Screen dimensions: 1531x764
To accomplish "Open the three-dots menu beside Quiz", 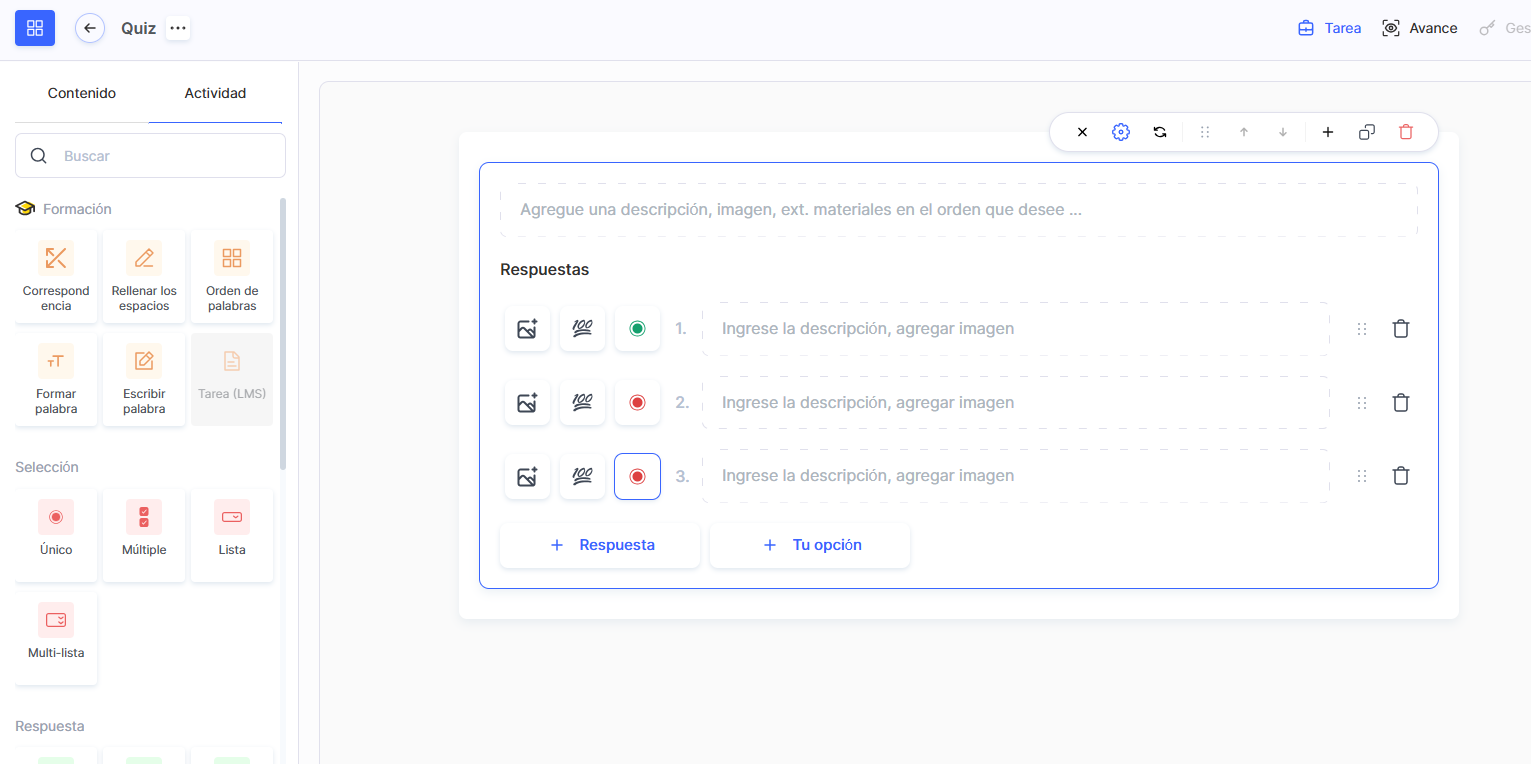I will tap(178, 28).
